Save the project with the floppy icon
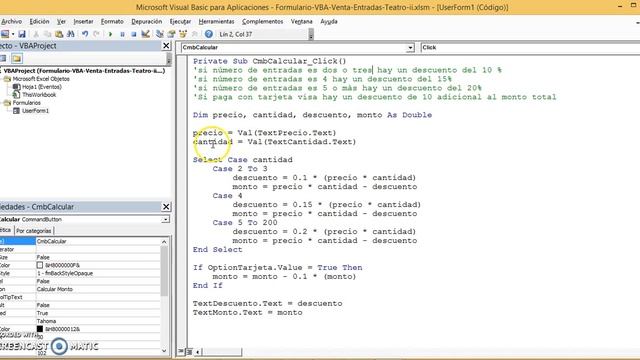The image size is (640, 360). 22,34
